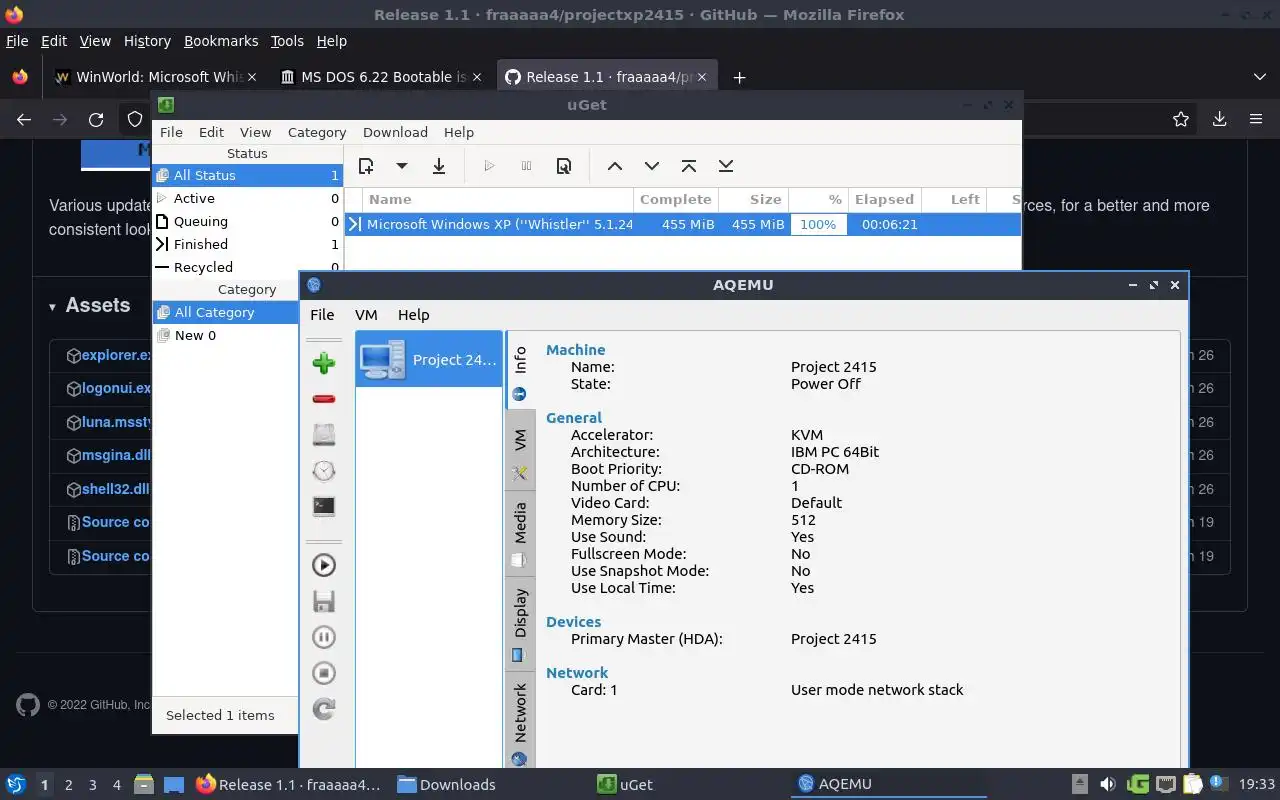This screenshot has width=1280, height=800.
Task: Open the Media vertical tab
Action: (x=520, y=534)
